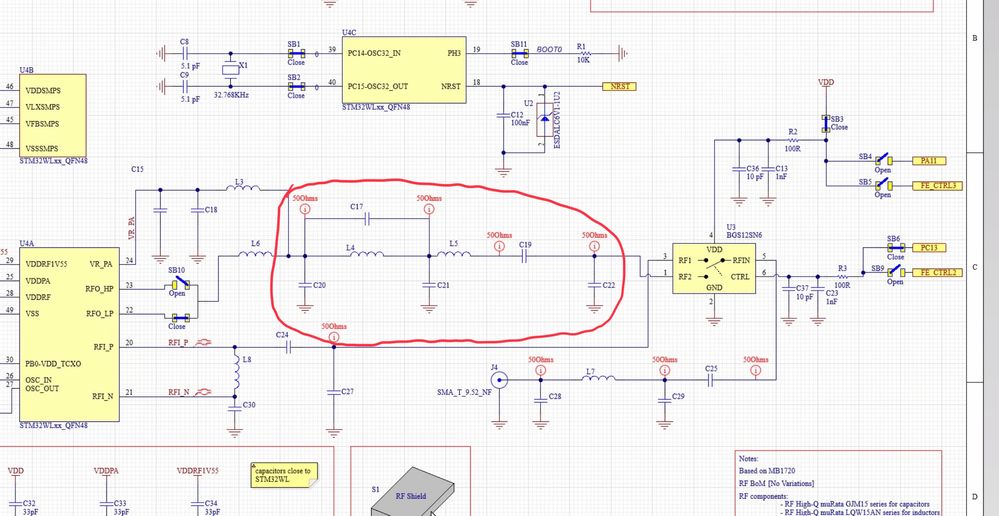Select capacitor C13 1nF
Screen dimensions: 999x516
point(768,169)
